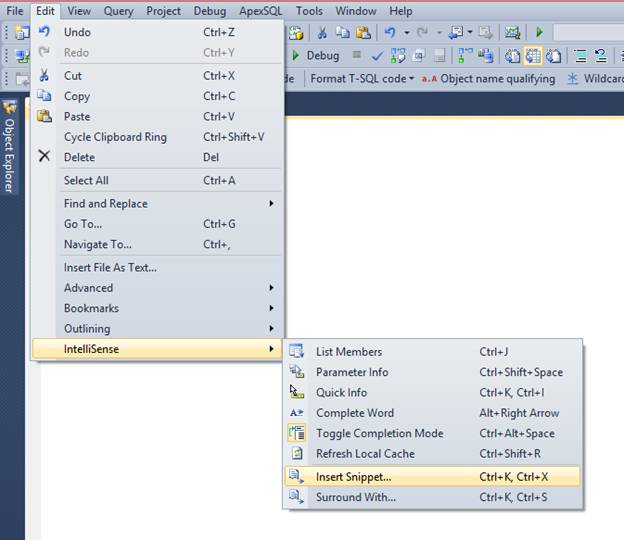This screenshot has height=540, width=624.
Task: Choose Parameter Info submenu item
Action: coord(433,372)
